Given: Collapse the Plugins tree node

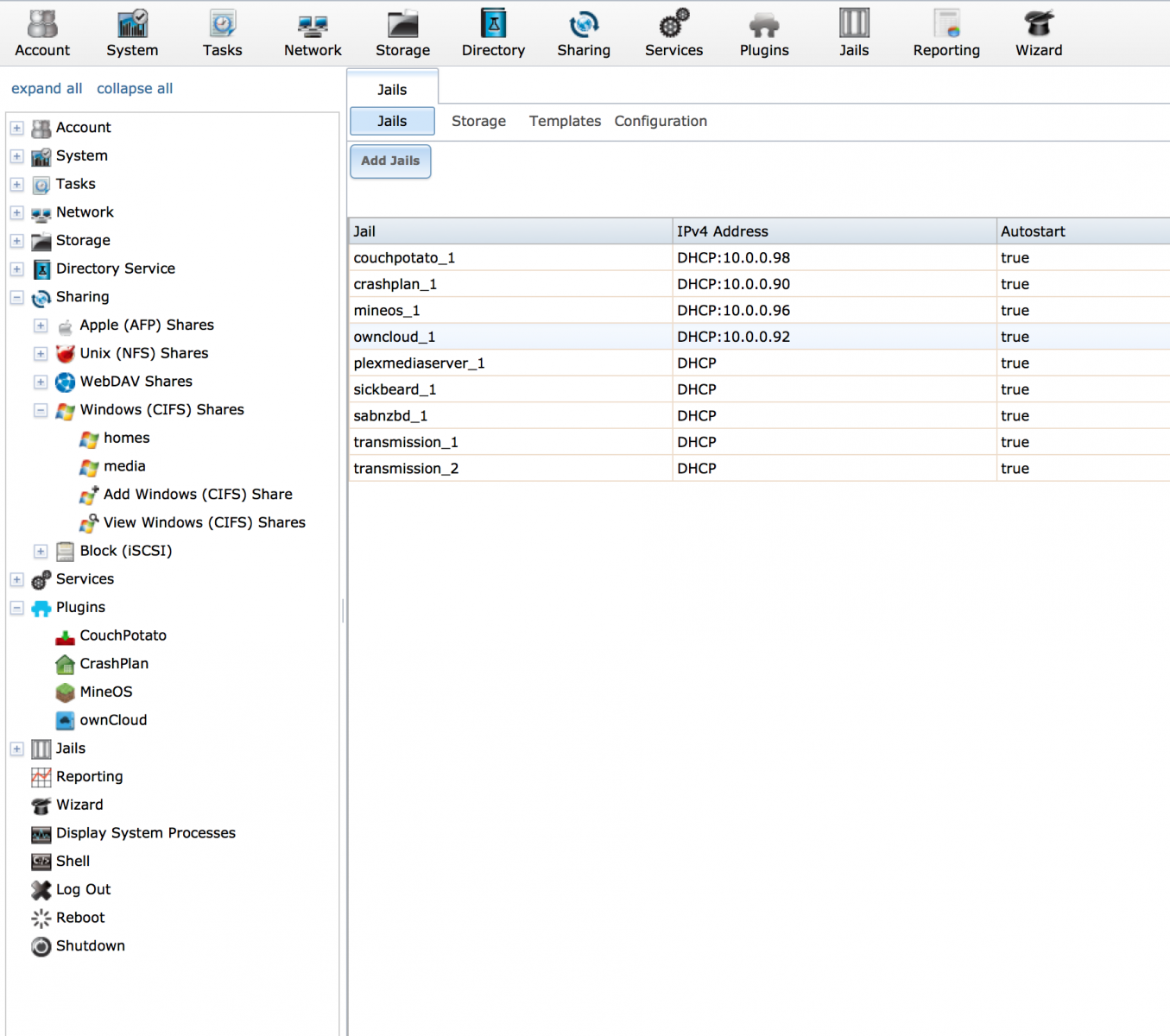Looking at the screenshot, I should (x=16, y=608).
